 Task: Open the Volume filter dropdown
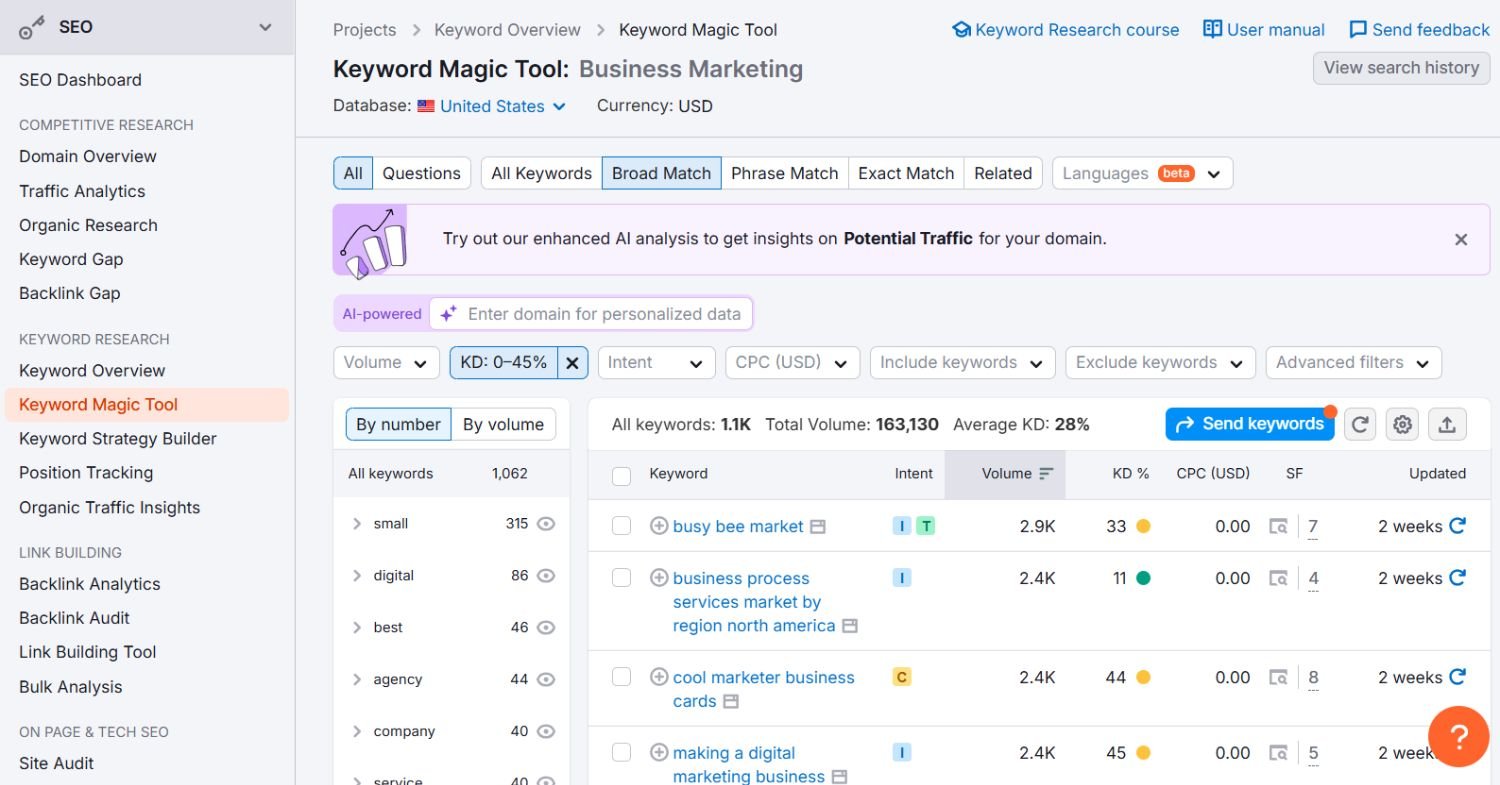(x=386, y=363)
